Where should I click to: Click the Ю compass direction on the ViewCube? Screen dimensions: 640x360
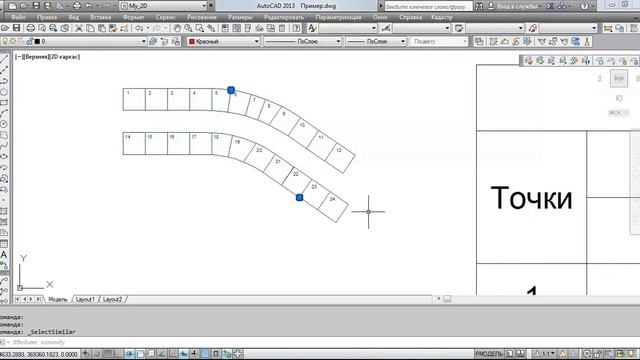click(619, 98)
